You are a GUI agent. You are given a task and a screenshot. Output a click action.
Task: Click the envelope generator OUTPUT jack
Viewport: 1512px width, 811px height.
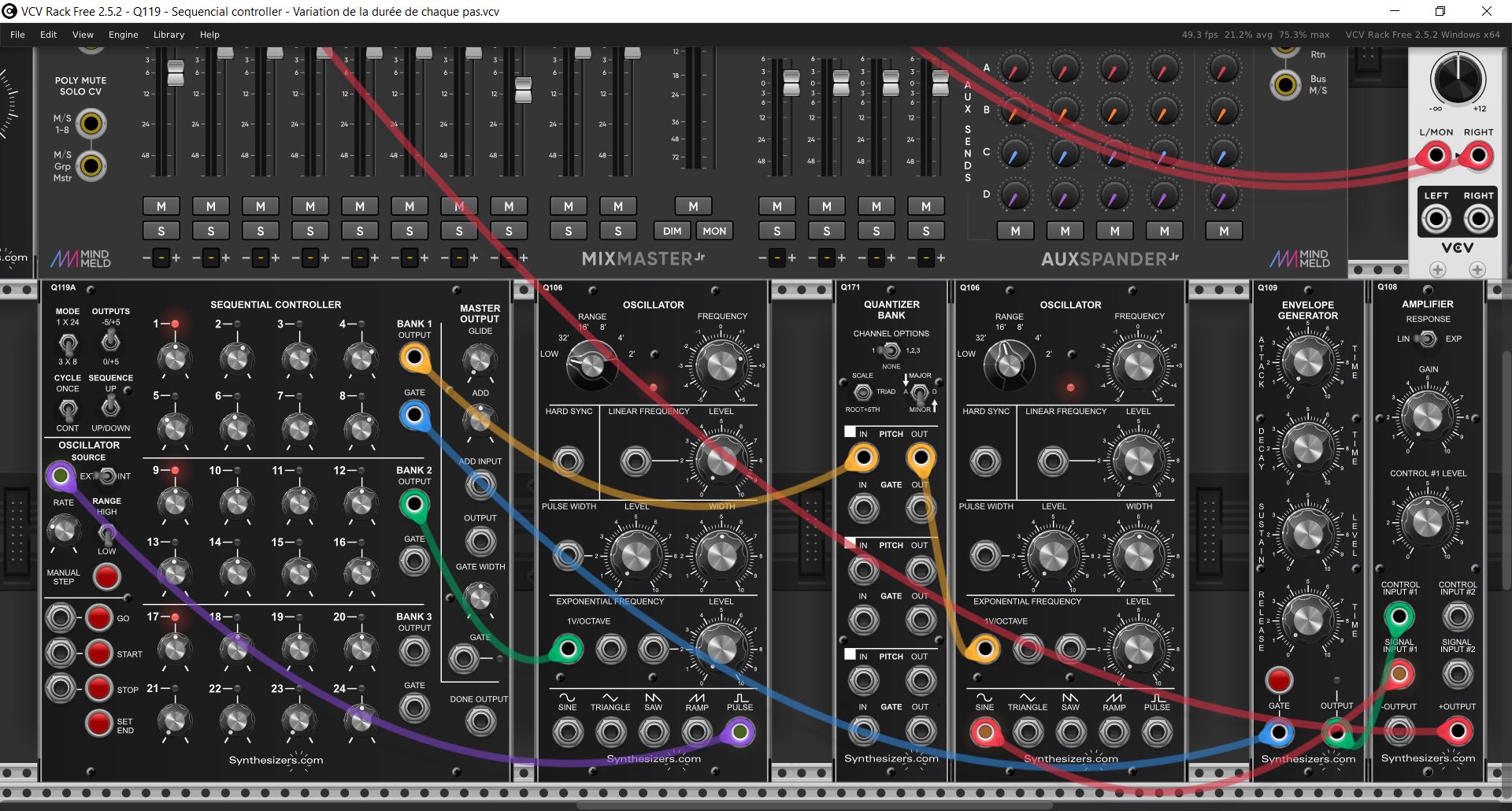pyautogui.click(x=1336, y=733)
